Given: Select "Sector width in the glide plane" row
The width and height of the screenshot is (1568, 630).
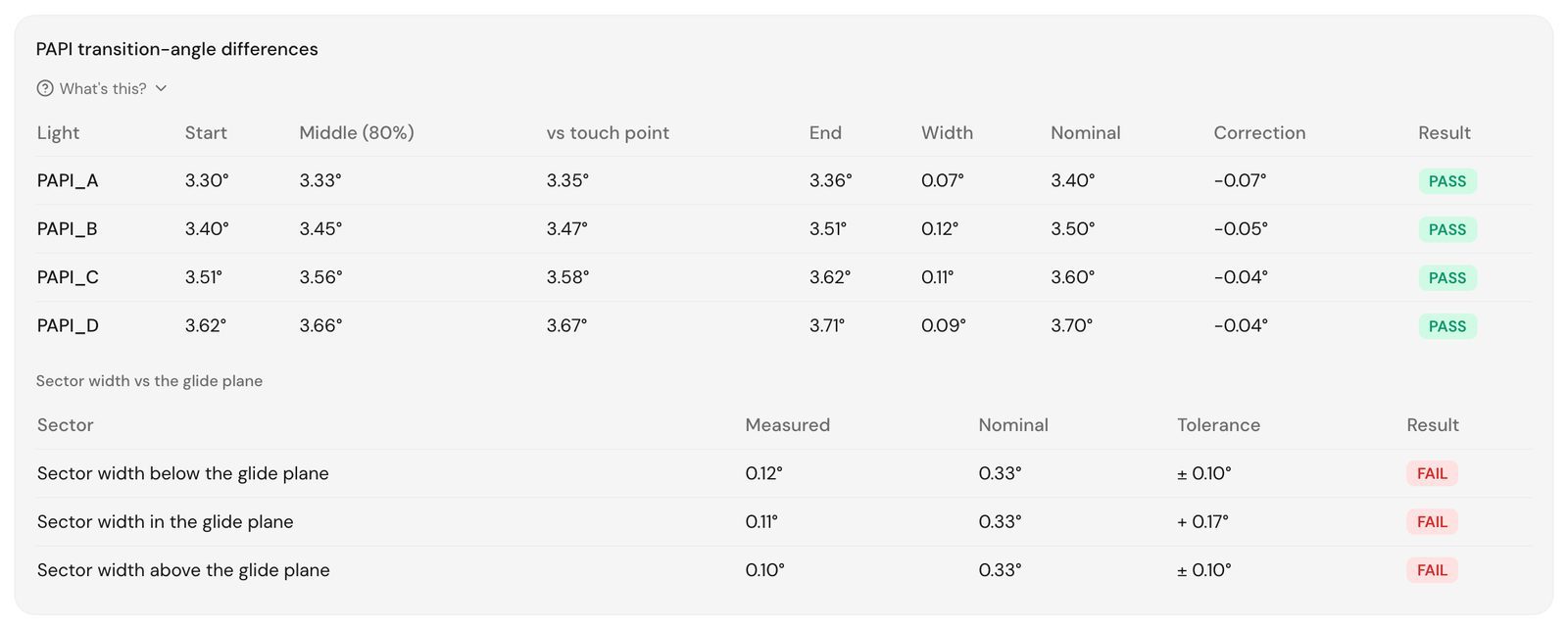Looking at the screenshot, I should coord(784,522).
